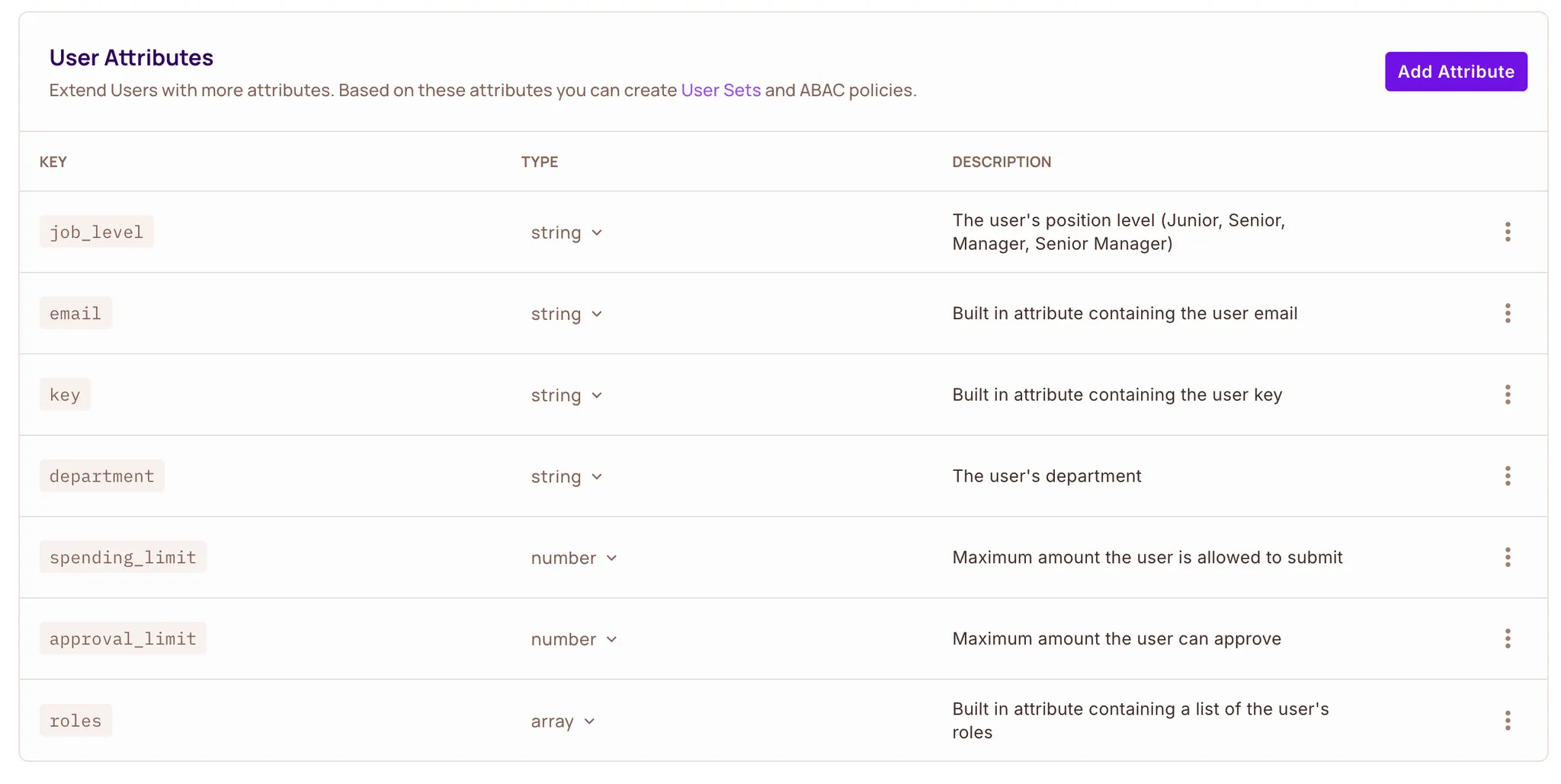This screenshot has width=1561, height=784.
Task: Click the department key label
Action: tap(101, 476)
